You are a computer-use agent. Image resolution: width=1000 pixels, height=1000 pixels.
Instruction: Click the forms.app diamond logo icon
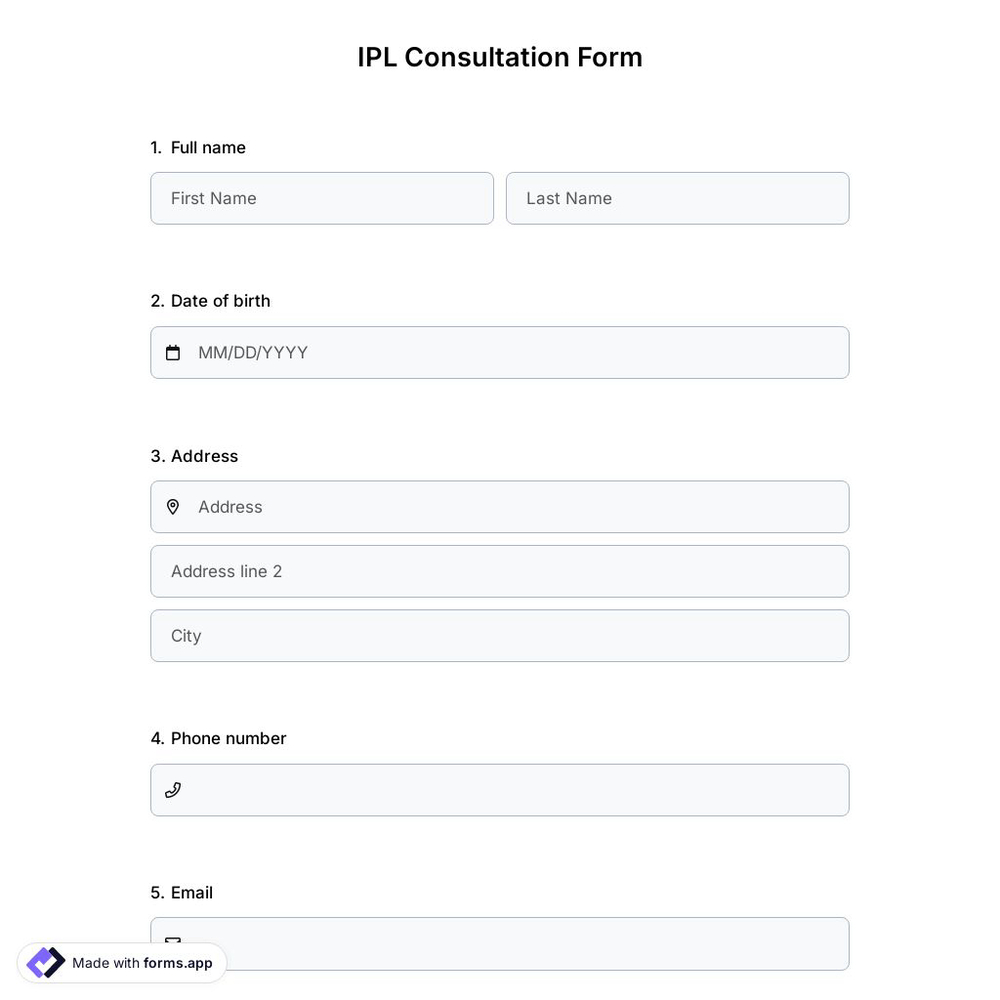point(45,962)
